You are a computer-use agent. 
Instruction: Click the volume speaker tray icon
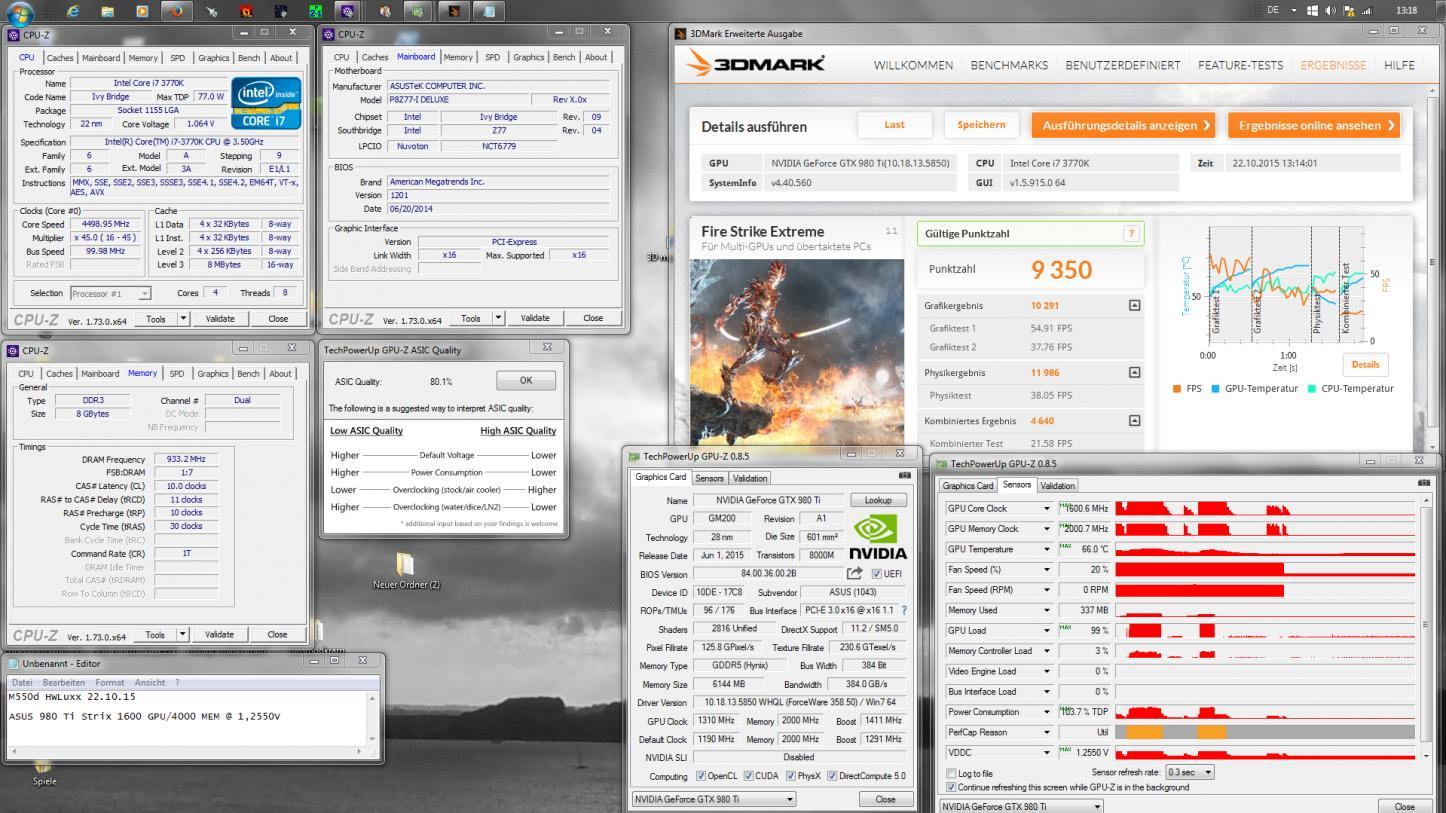1331,10
